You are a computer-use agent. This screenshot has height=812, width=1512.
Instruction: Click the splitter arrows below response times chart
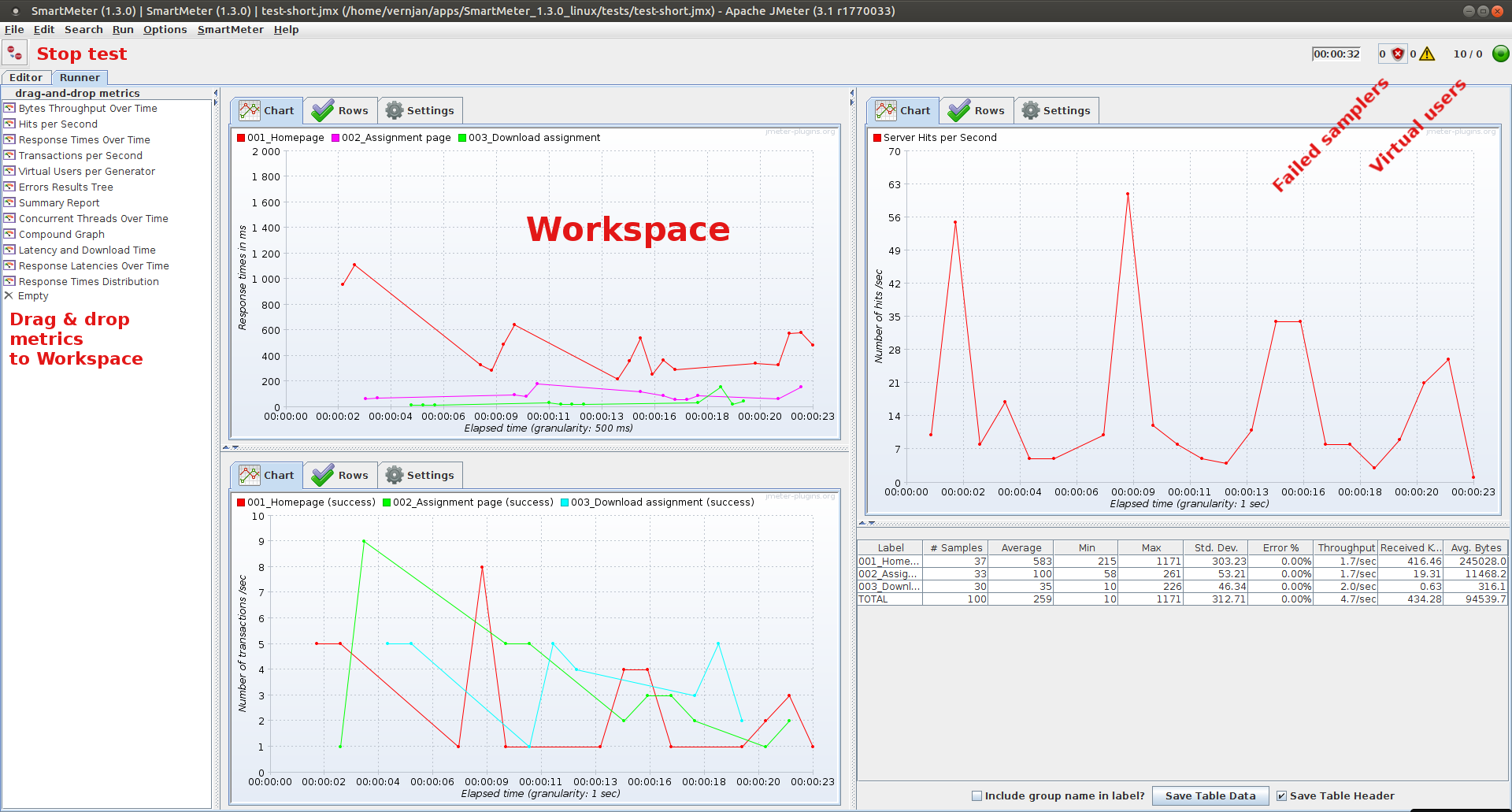point(230,447)
